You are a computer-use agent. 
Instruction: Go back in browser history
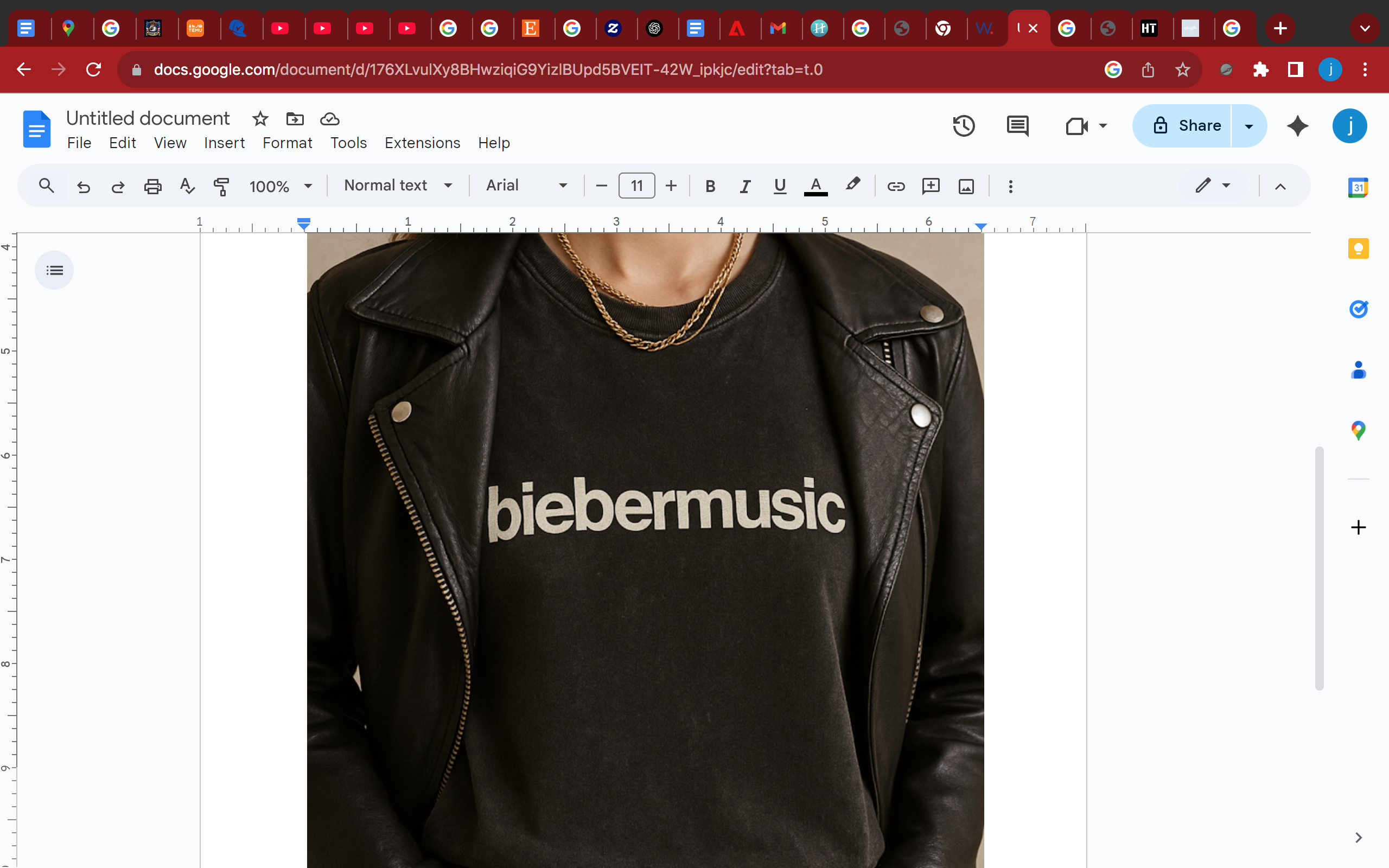pos(23,69)
